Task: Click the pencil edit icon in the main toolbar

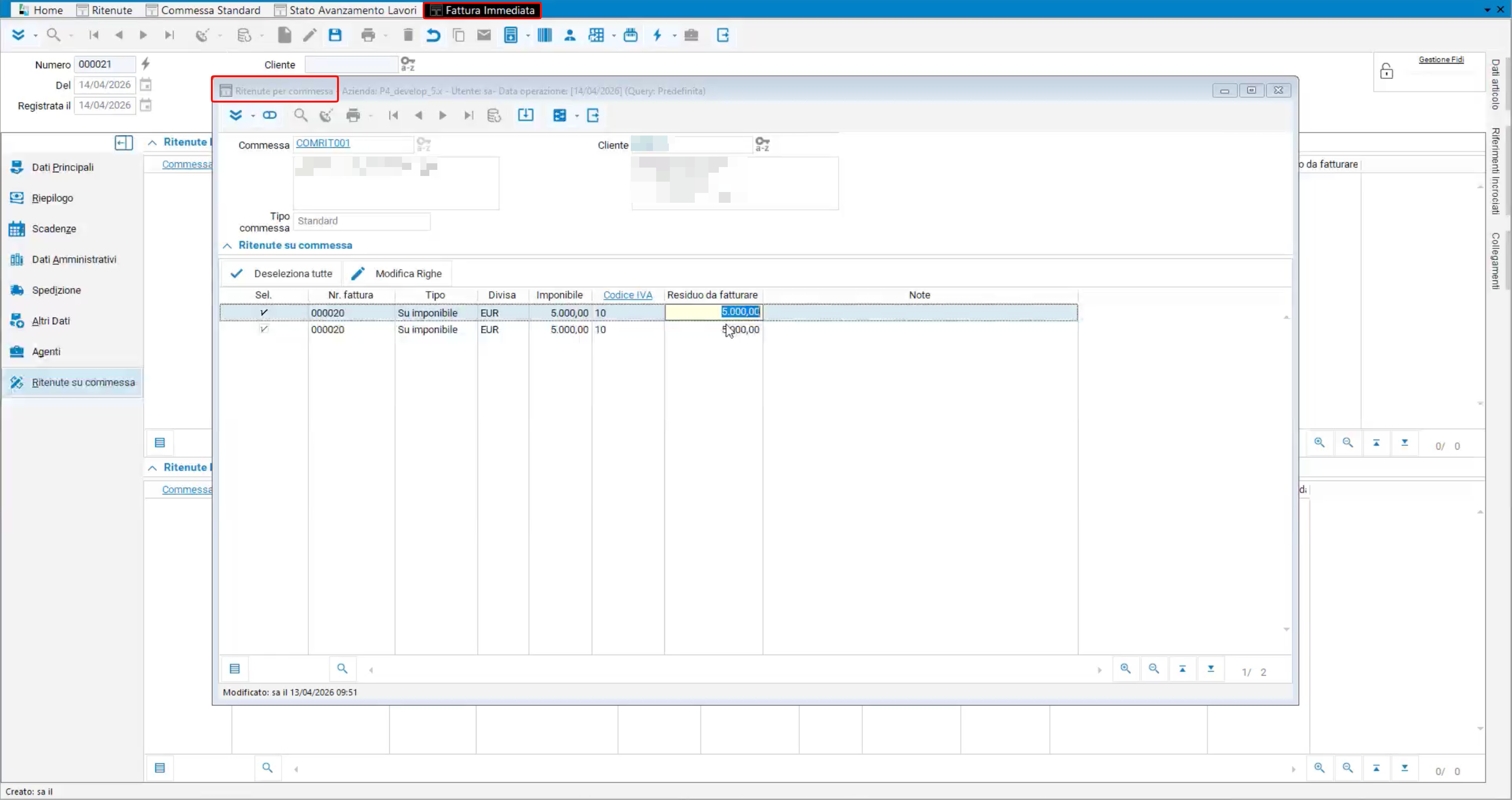Action: click(309, 35)
